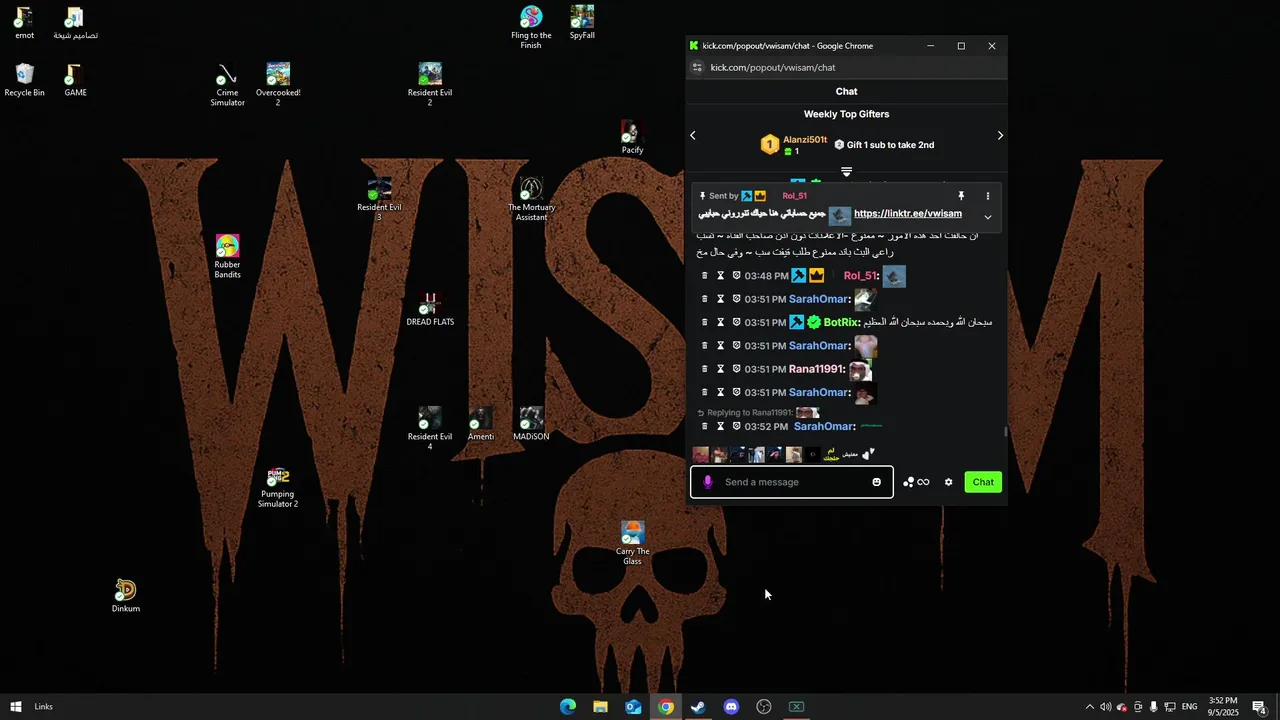Open Alanzi501t's profile in Top Gifters
1280x720 pixels.
[805, 140]
